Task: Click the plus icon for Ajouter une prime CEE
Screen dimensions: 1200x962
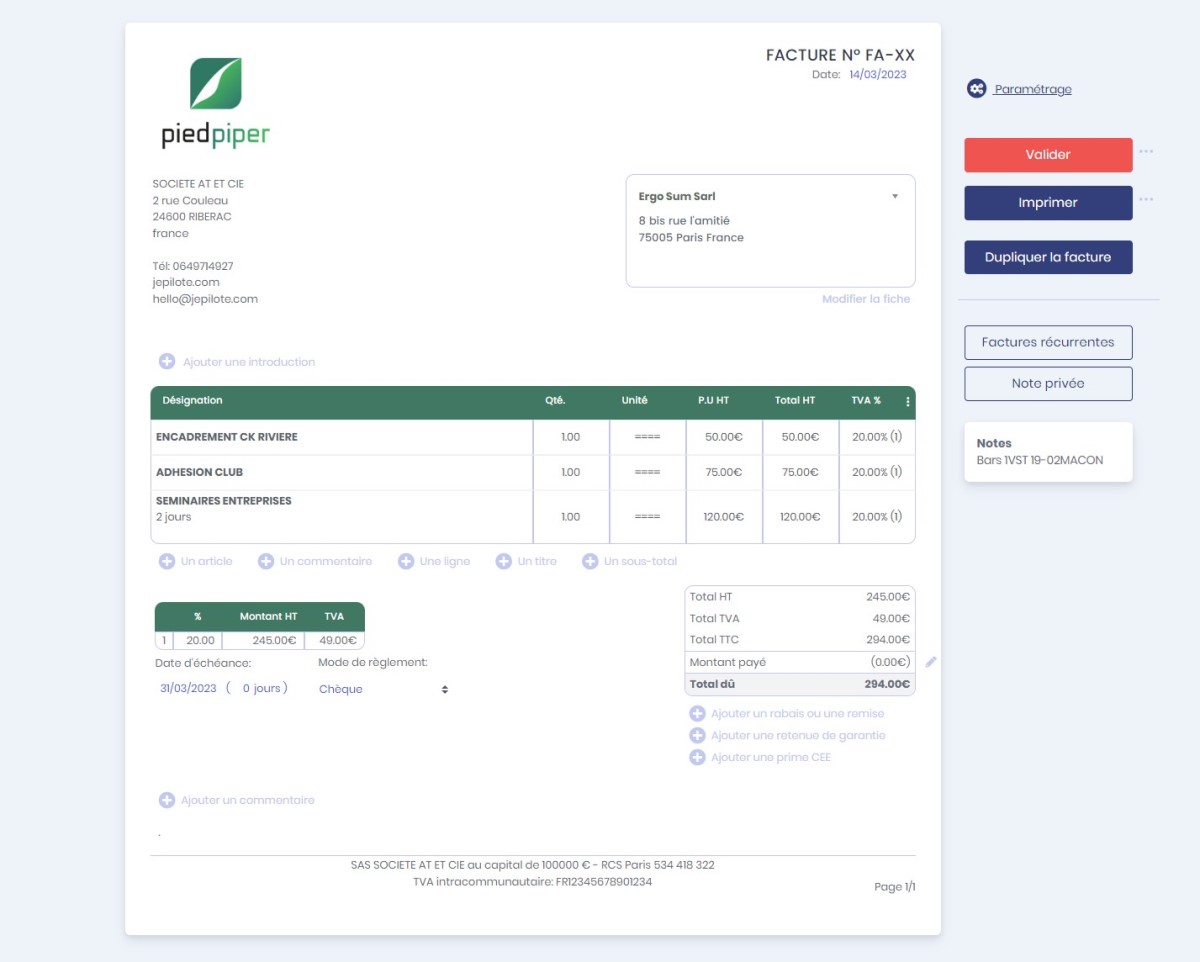Action: coord(697,758)
